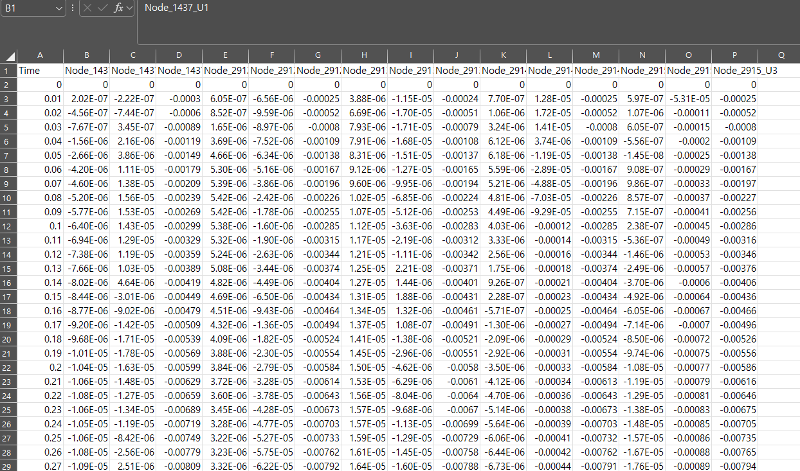This screenshot has width=800, height=471.
Task: Select column O header
Action: 688,56
